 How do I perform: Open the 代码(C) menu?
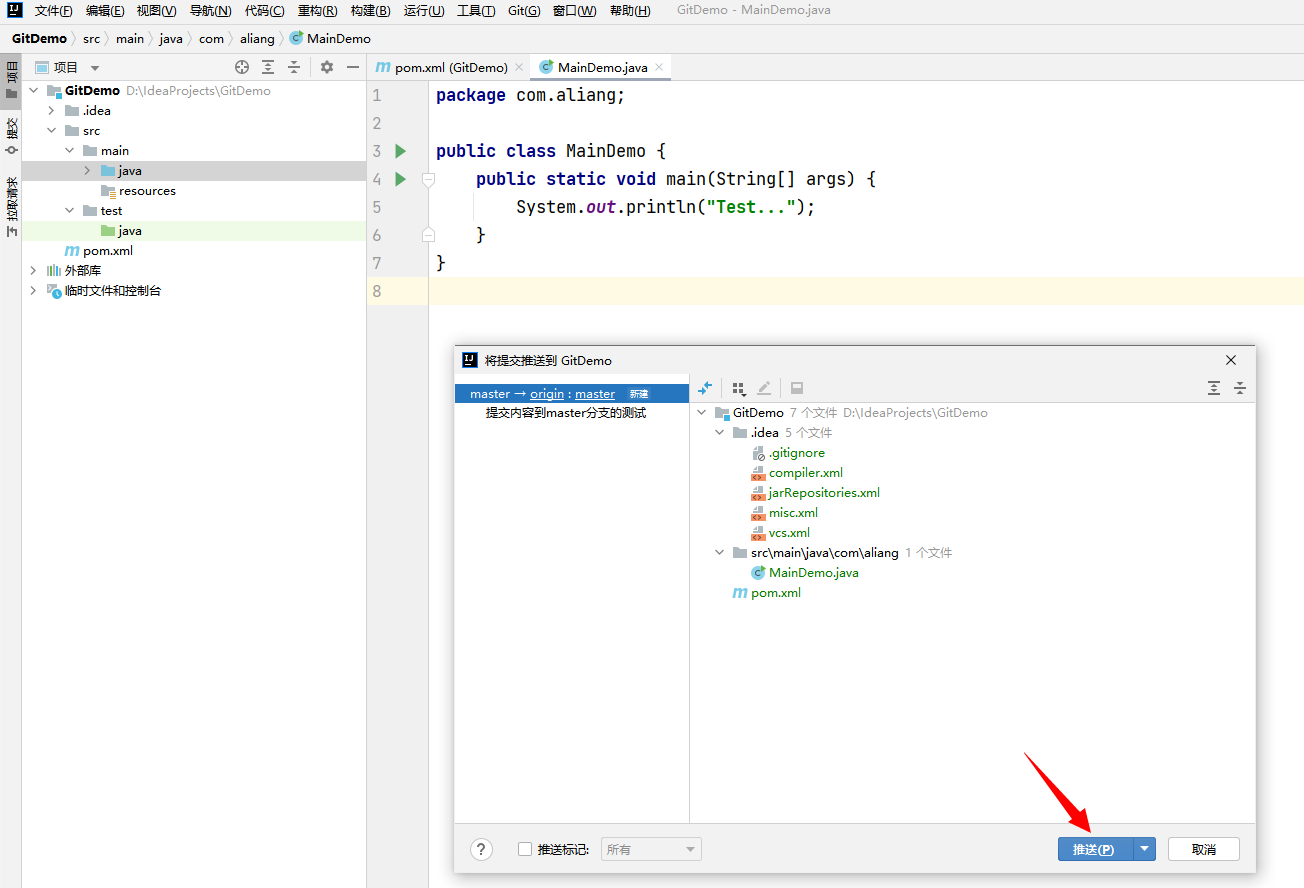click(264, 11)
